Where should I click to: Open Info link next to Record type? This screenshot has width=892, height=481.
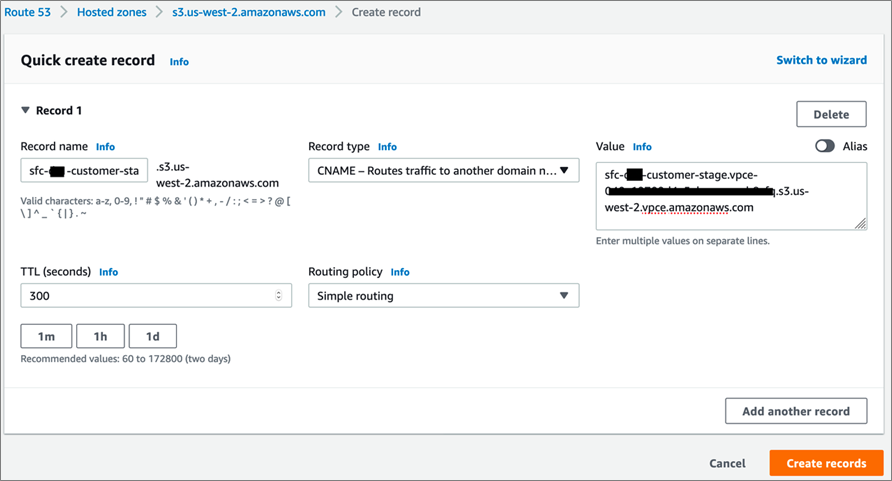[x=387, y=147]
